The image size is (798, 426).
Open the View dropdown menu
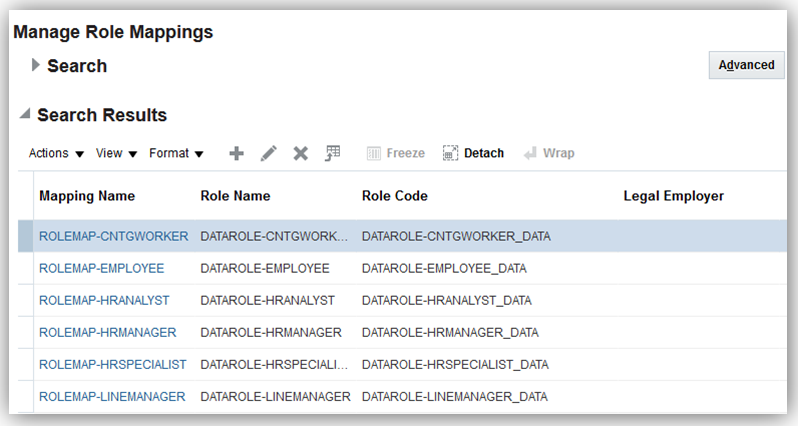(x=116, y=153)
